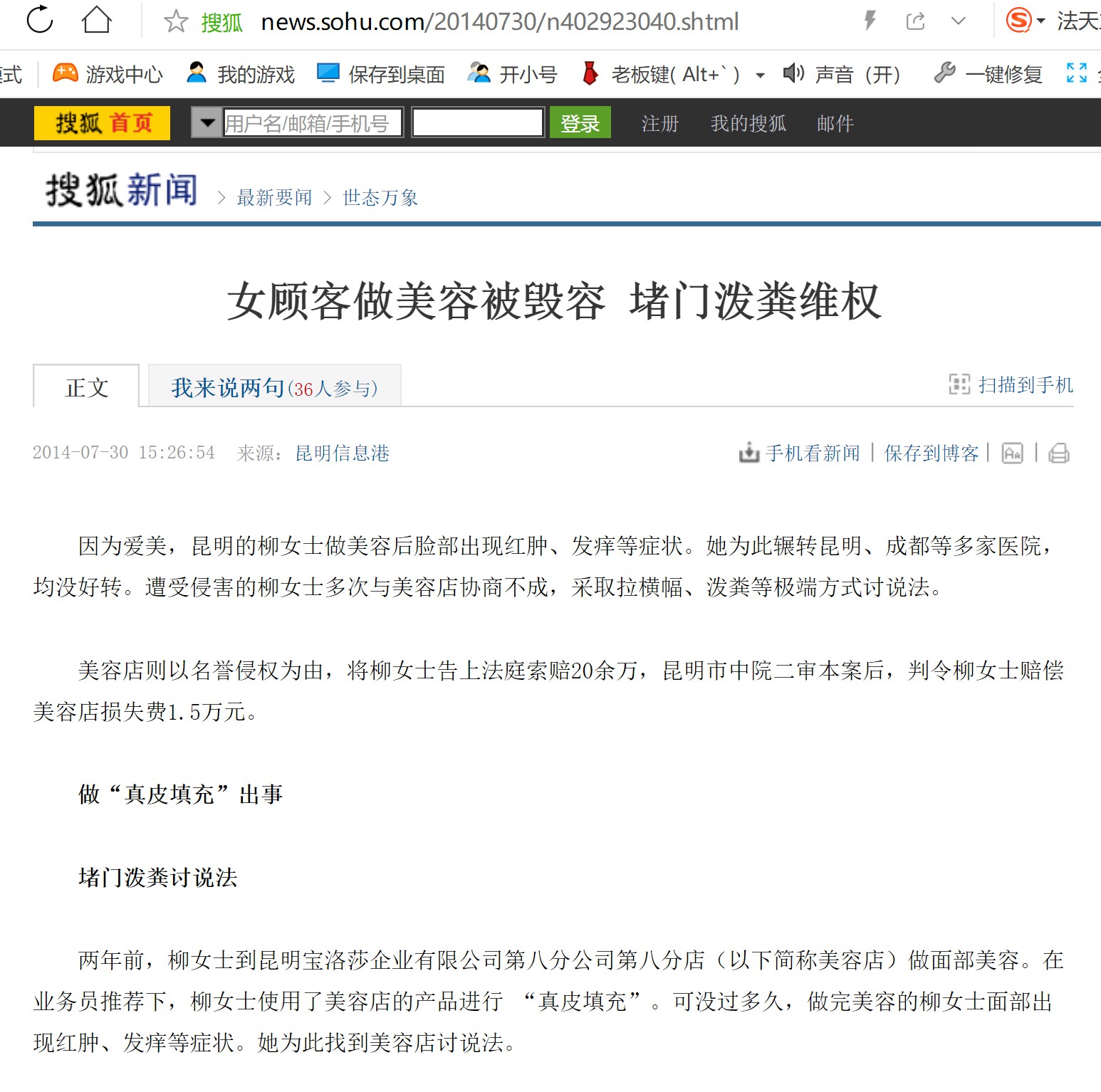The width and height of the screenshot is (1101, 1092).
Task: Click the 搜狐新闻 logo
Action: pyautogui.click(x=121, y=190)
